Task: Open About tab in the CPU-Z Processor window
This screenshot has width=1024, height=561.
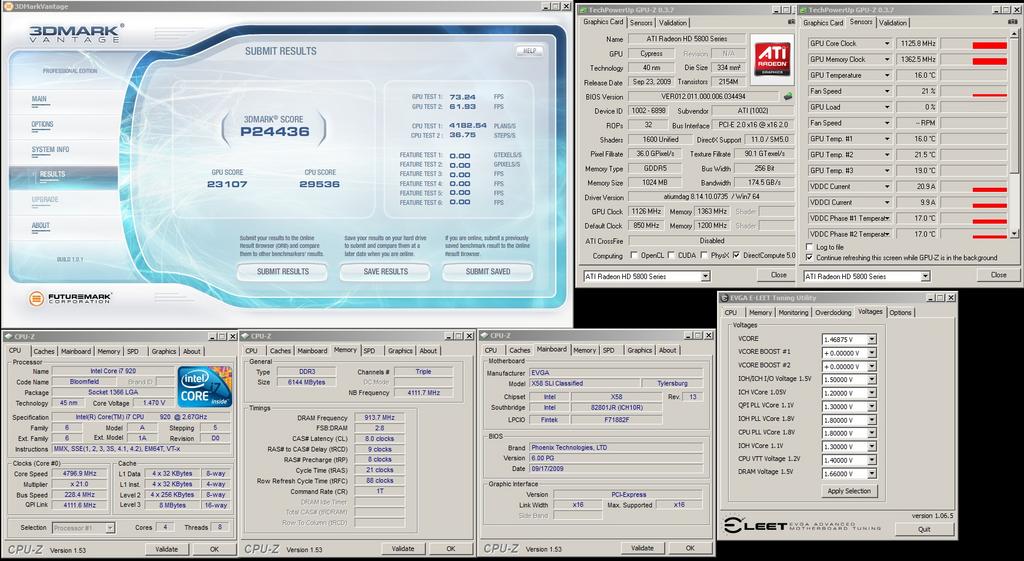Action: point(191,351)
